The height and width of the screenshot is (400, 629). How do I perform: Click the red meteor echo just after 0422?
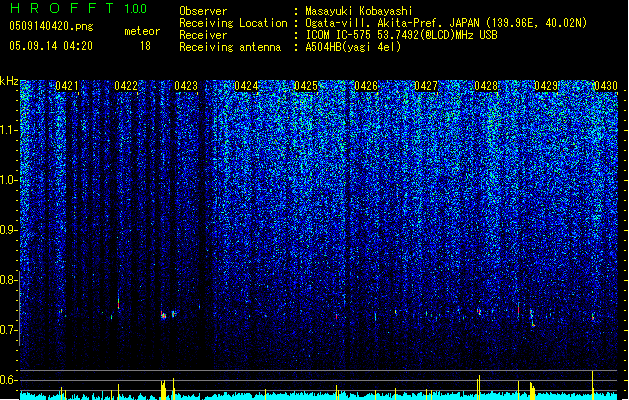pyautogui.click(x=118, y=303)
